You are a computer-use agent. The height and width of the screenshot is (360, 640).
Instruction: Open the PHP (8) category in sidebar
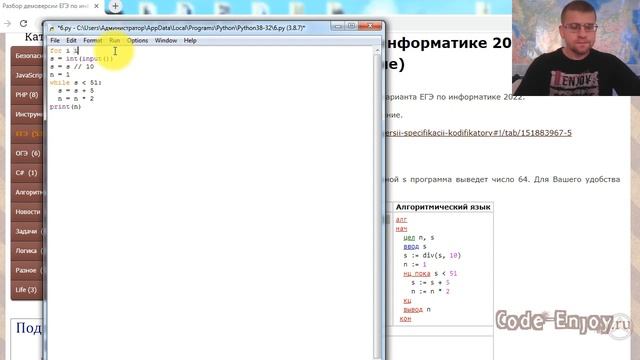[x=27, y=95]
